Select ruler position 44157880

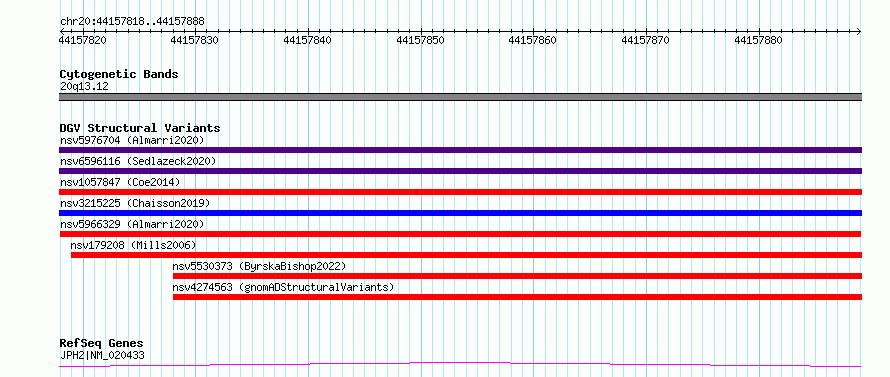coord(758,40)
